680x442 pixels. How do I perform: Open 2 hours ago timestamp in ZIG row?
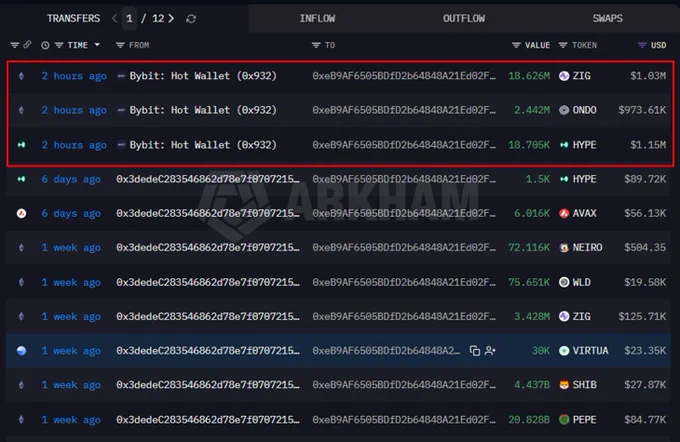click(74, 76)
